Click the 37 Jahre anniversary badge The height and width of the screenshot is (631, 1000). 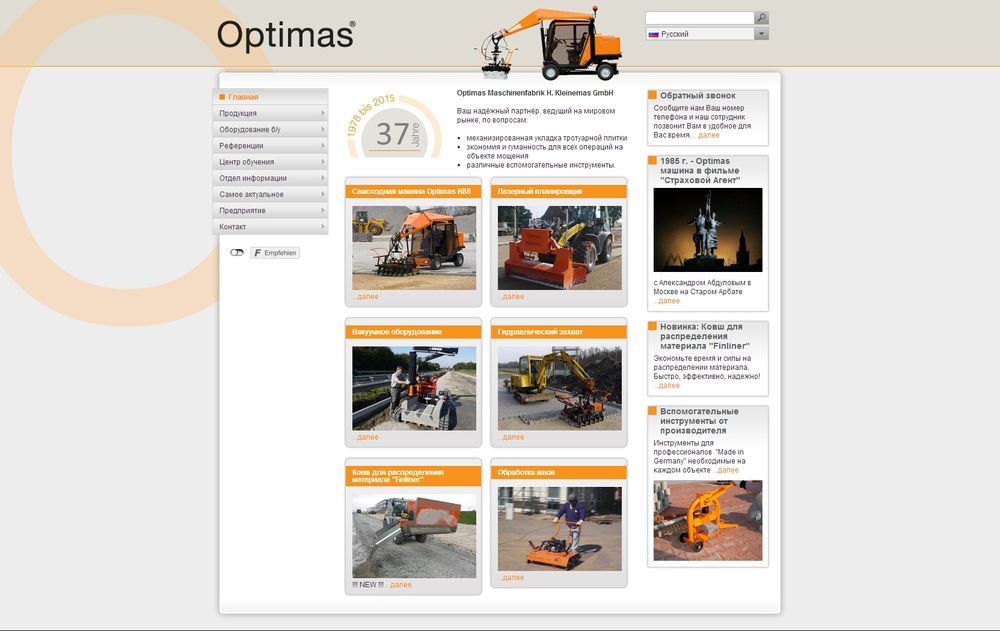point(394,128)
